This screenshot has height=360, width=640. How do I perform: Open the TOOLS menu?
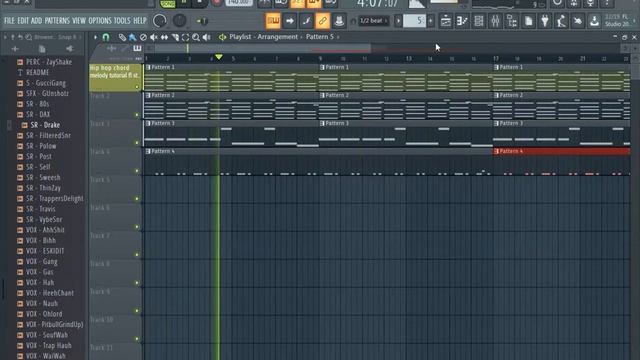tap(122, 20)
